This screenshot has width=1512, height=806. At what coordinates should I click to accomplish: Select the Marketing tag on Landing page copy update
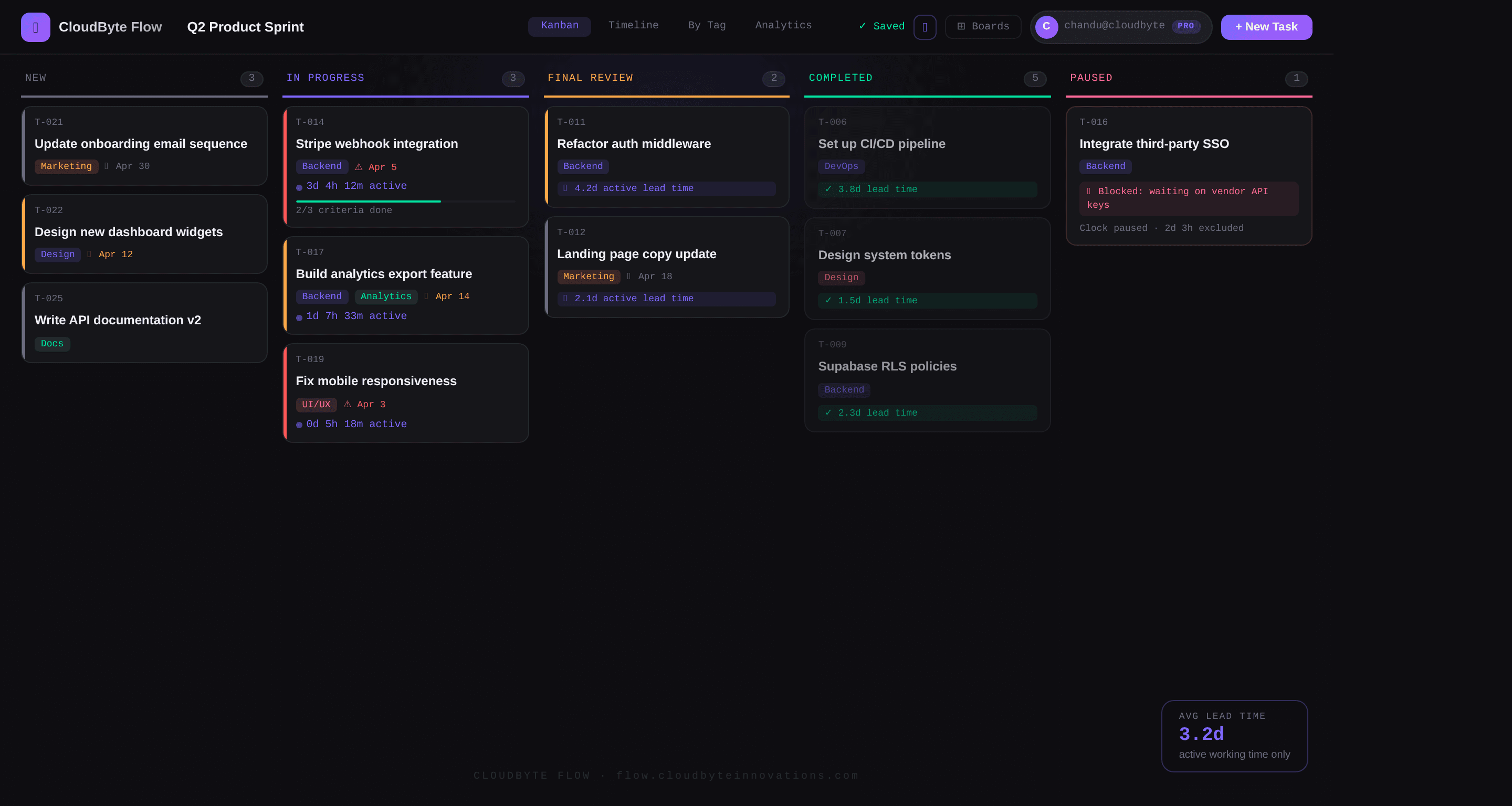588,277
